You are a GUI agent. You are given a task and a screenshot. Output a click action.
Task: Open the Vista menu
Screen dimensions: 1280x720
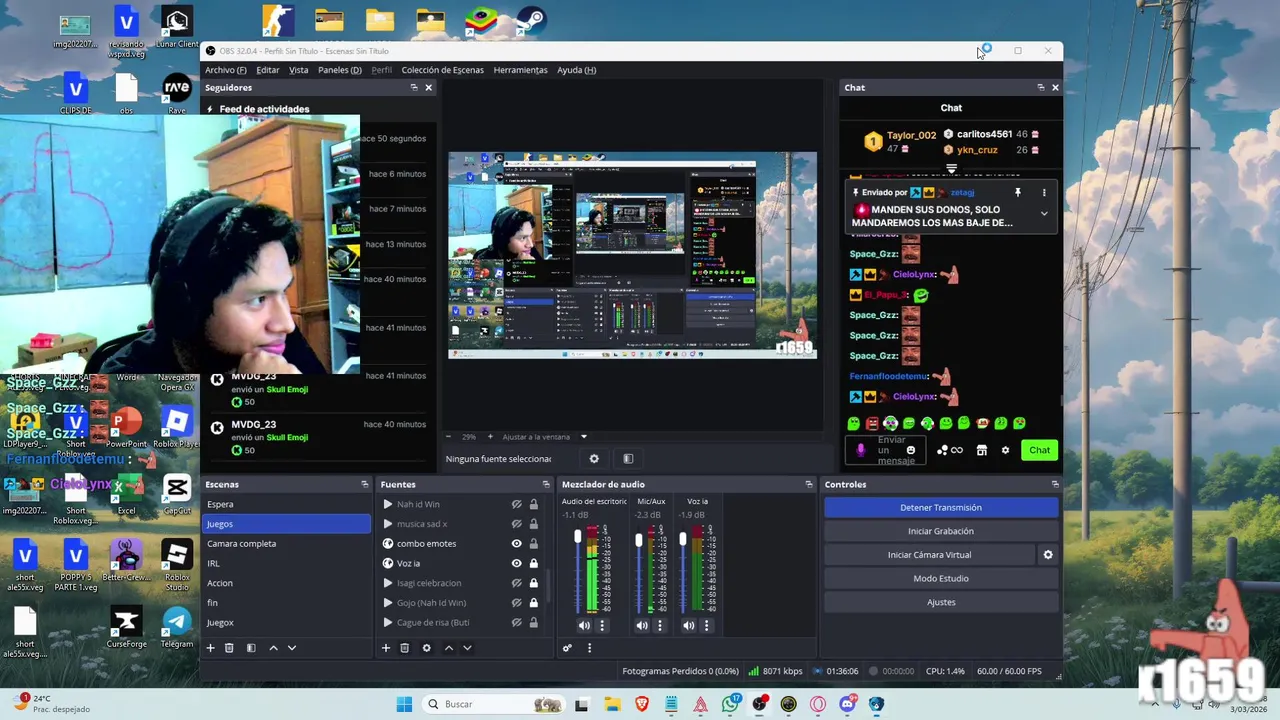tap(299, 70)
